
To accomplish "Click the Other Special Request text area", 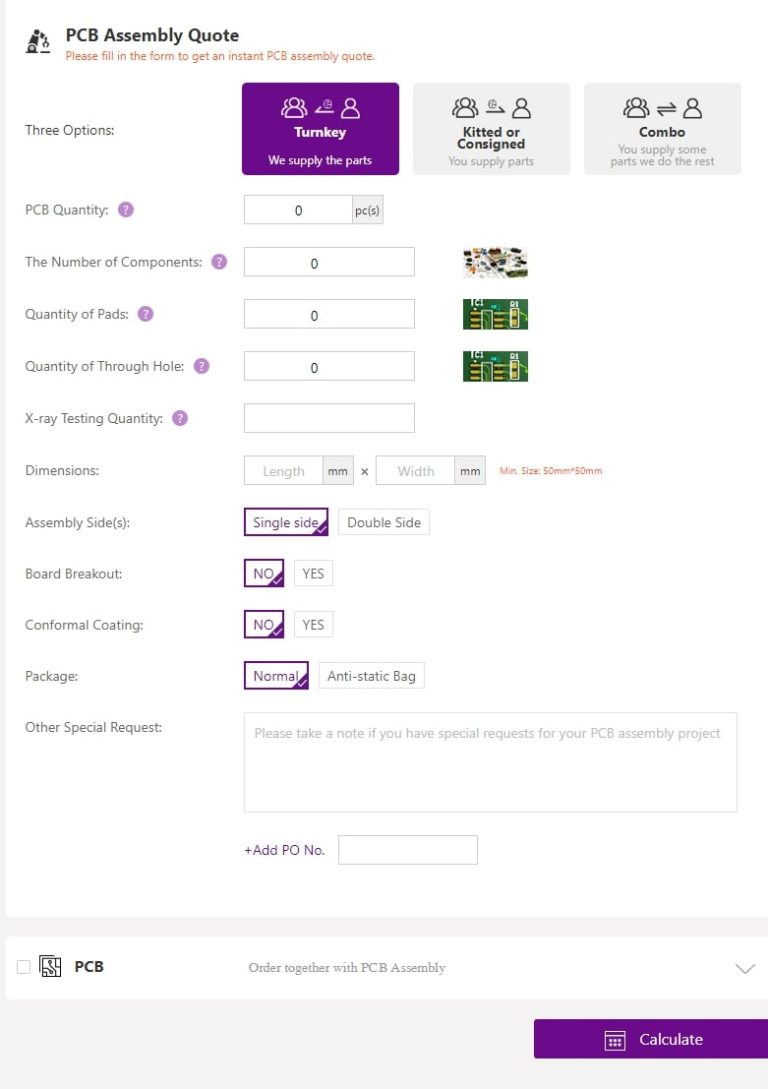I will (490, 762).
